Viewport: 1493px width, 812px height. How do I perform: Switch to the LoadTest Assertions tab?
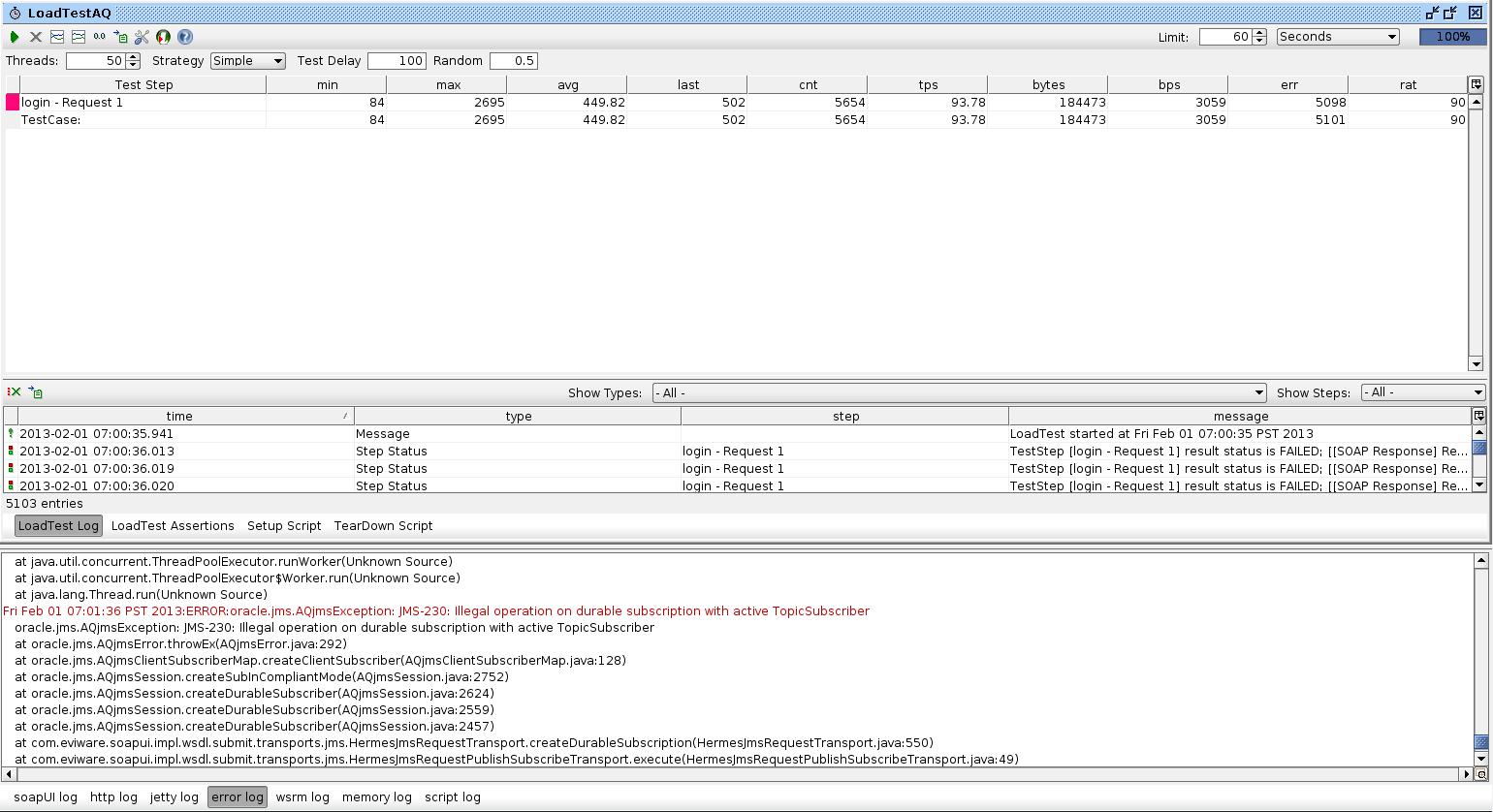click(x=173, y=525)
